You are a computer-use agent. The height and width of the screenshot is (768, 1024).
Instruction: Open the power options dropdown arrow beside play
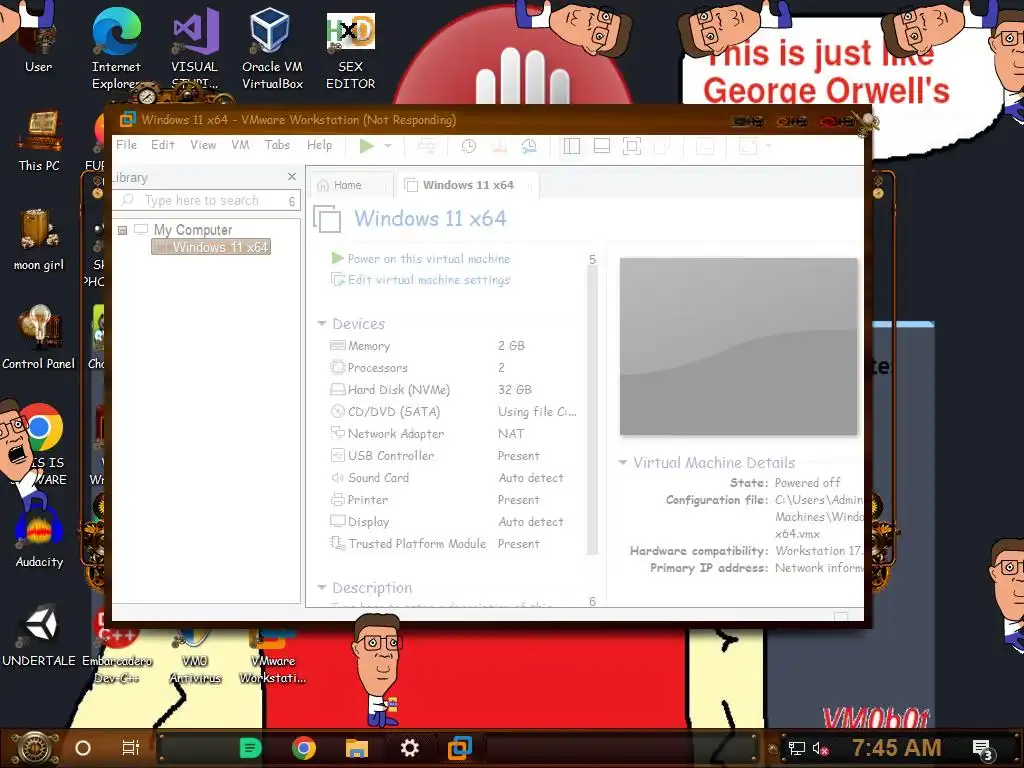pyautogui.click(x=388, y=146)
